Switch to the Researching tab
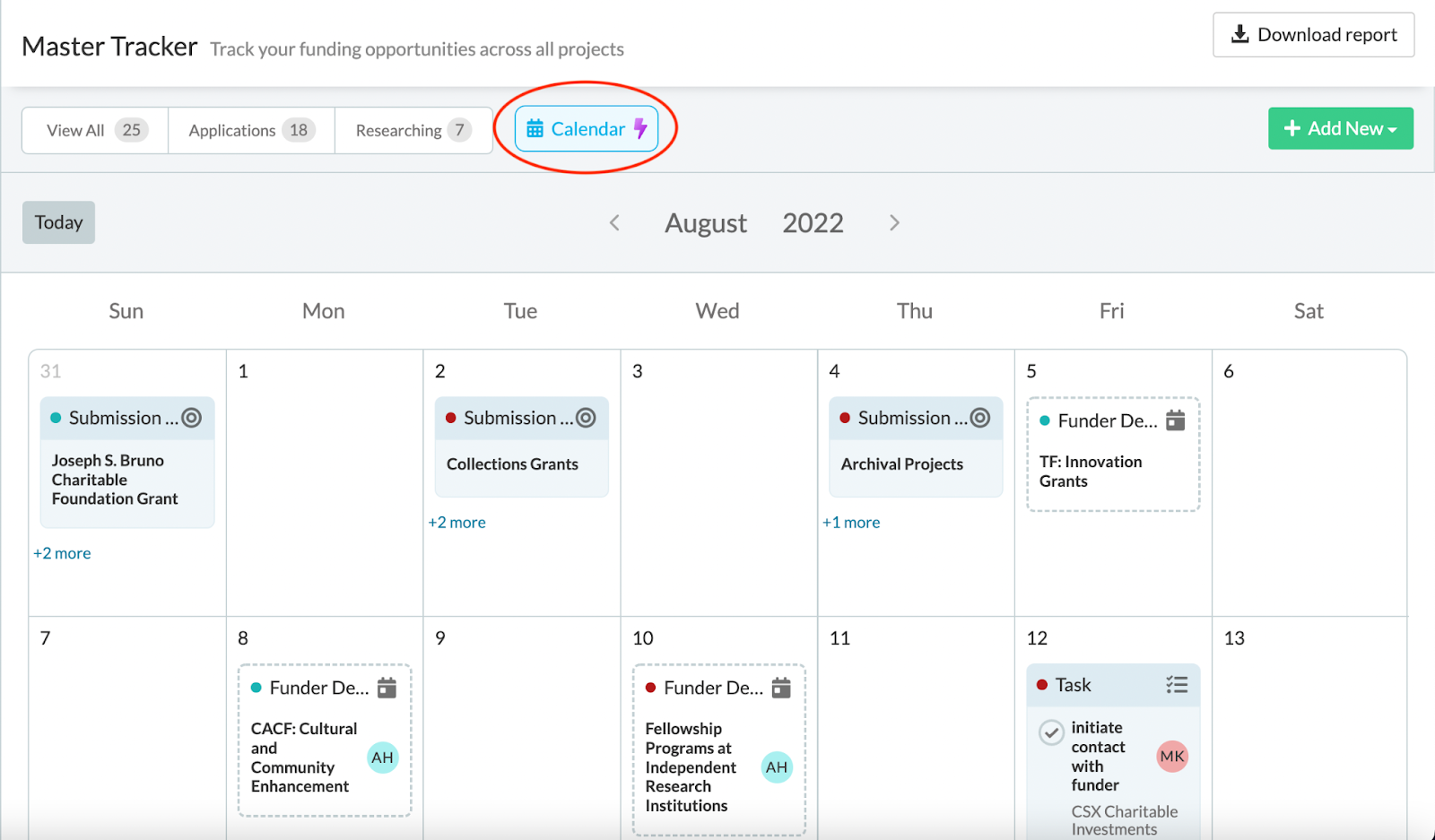The height and width of the screenshot is (840, 1435). (413, 130)
